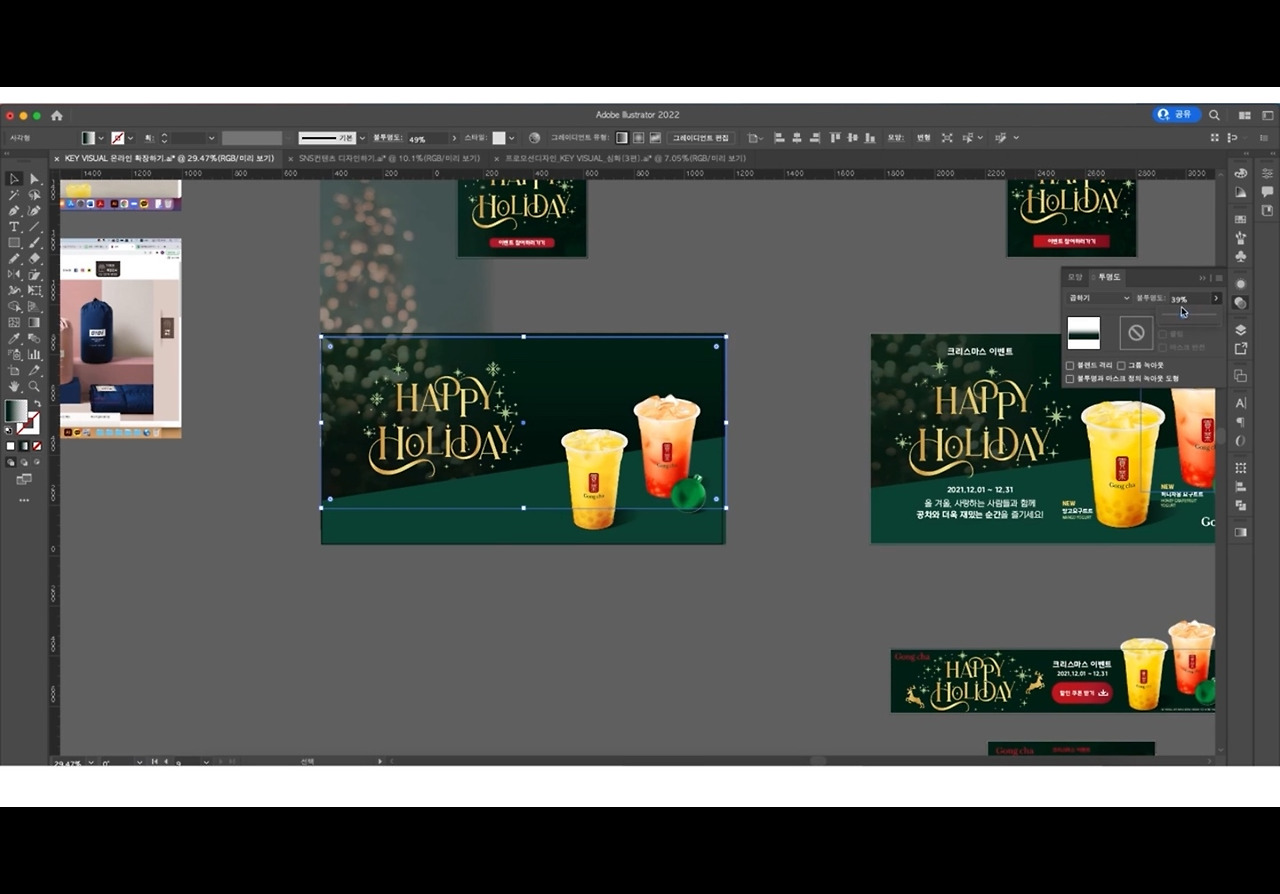Enable the 그룹 녹아웃 checkbox

tap(1121, 365)
